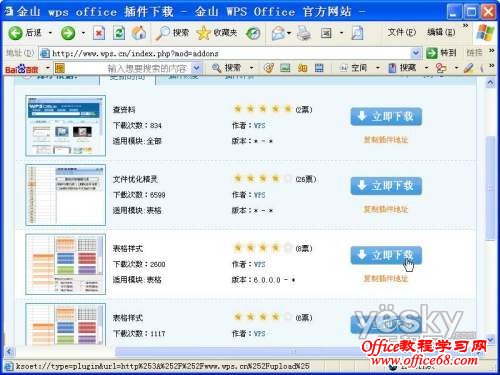Show more menu items via the chevron

coord(466,26)
